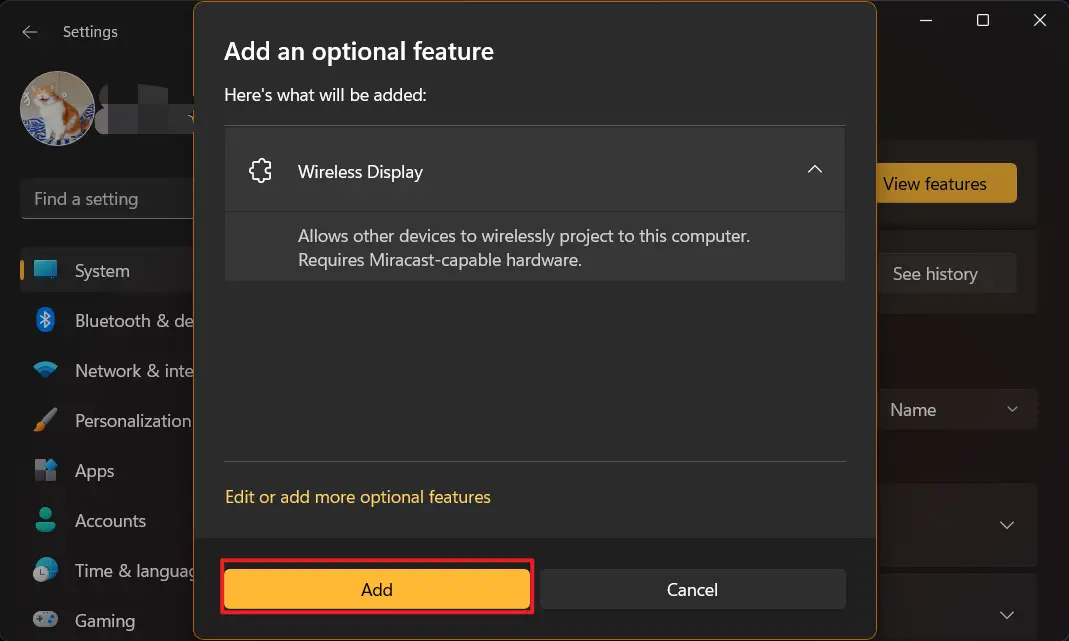
Task: Click the back arrow in Settings
Action: tap(29, 31)
